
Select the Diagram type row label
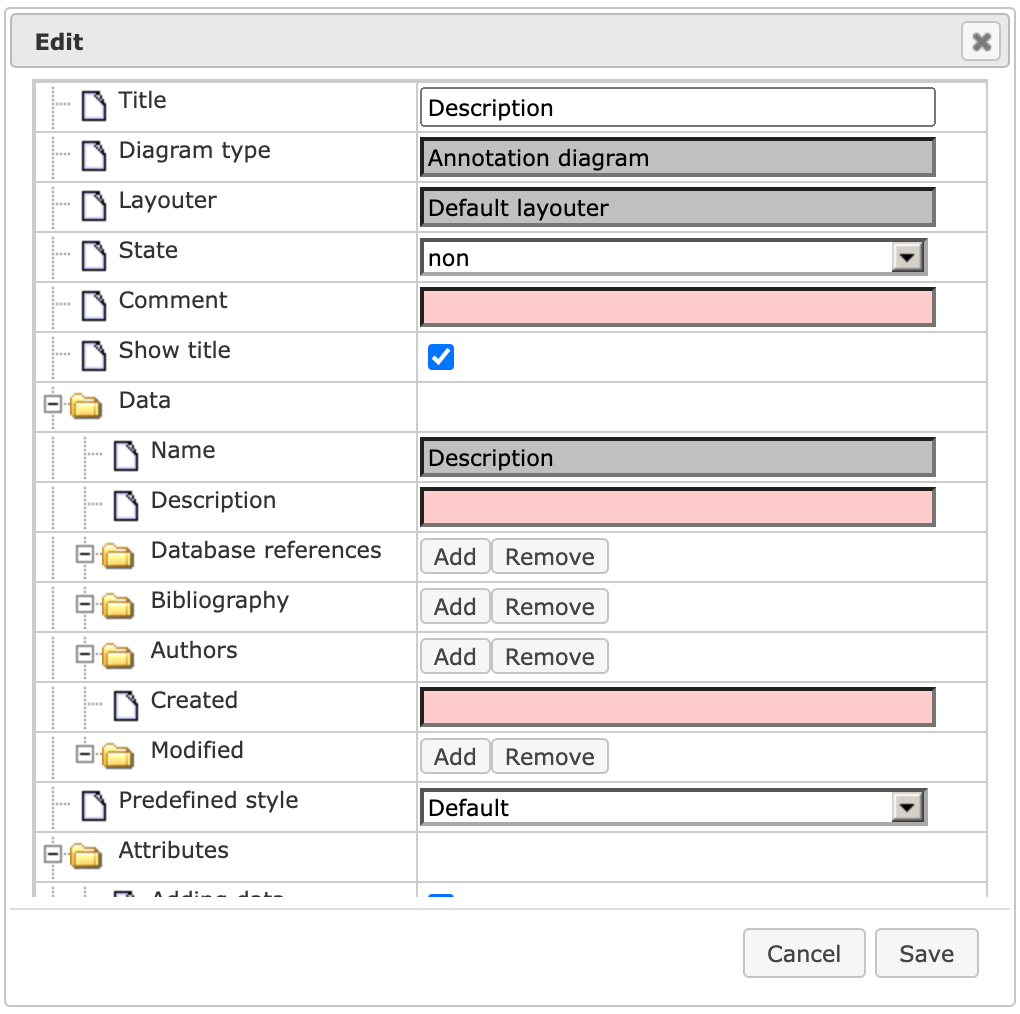(x=195, y=151)
